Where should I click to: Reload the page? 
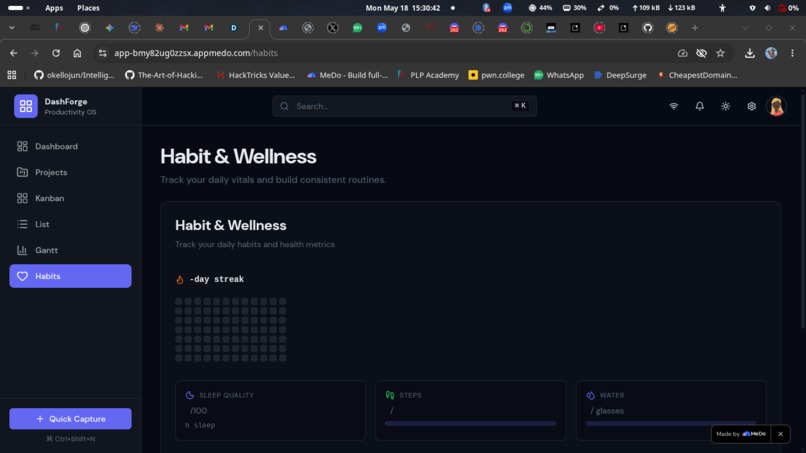point(56,53)
